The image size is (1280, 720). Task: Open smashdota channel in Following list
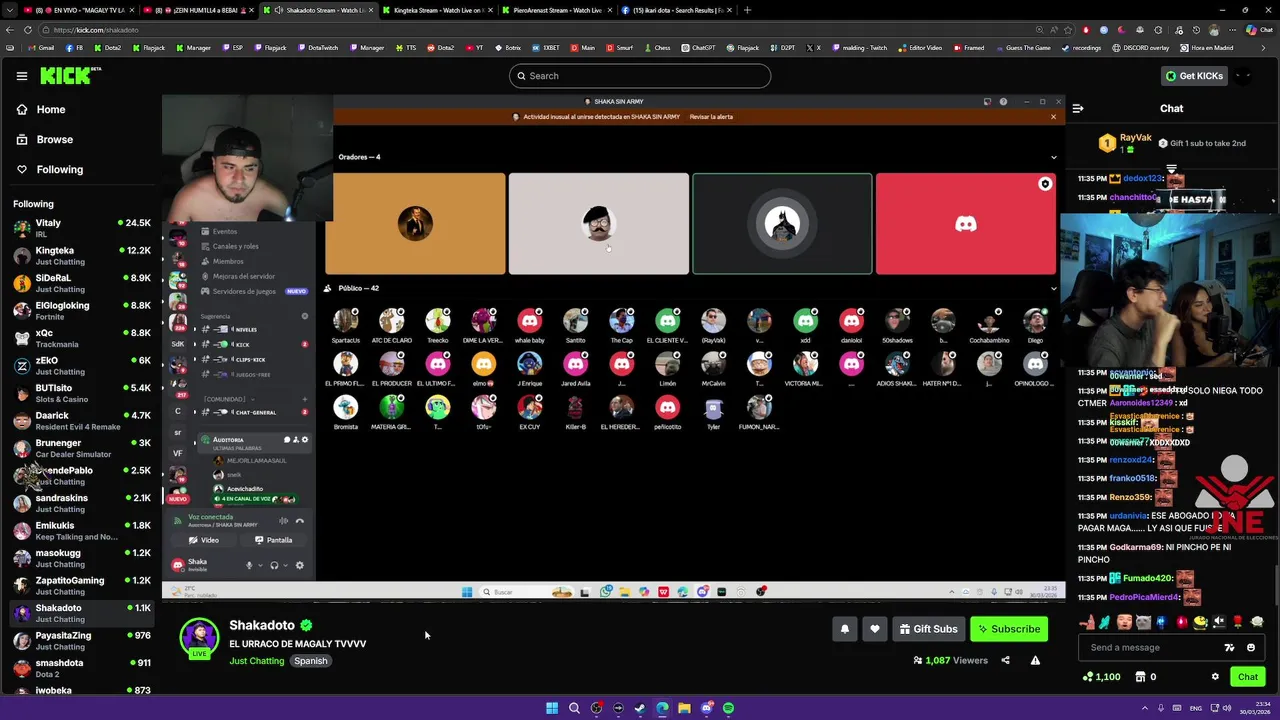80,668
